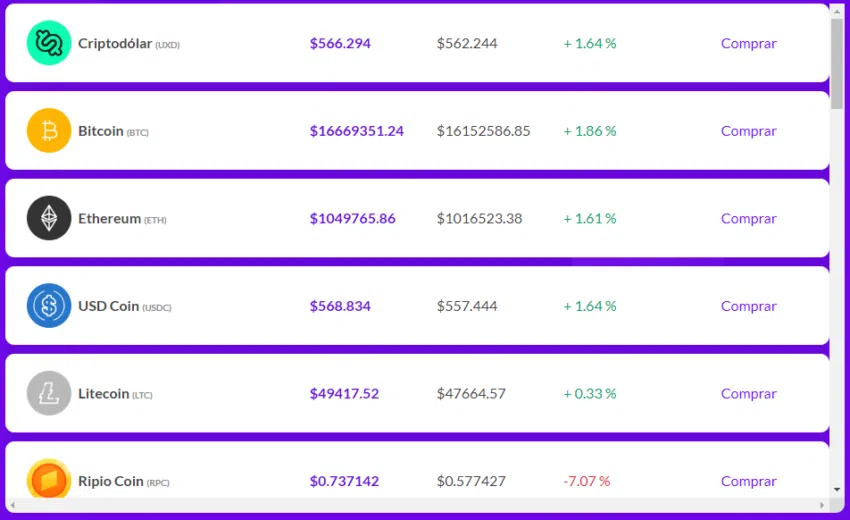Click the Criptodólar teal coin icon
The image size is (850, 520).
click(x=49, y=43)
